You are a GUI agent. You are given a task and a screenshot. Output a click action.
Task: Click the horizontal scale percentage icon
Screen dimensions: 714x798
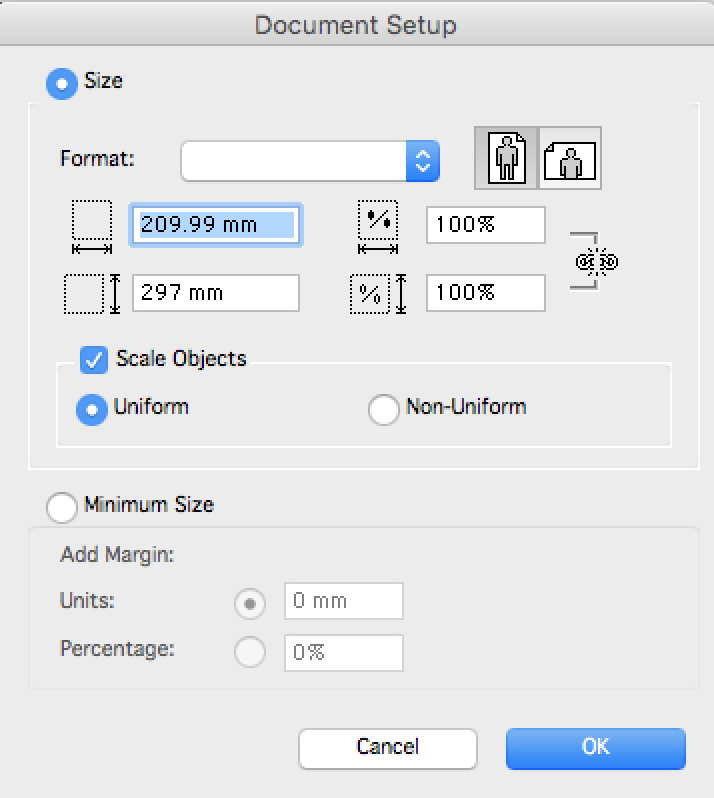(378, 226)
